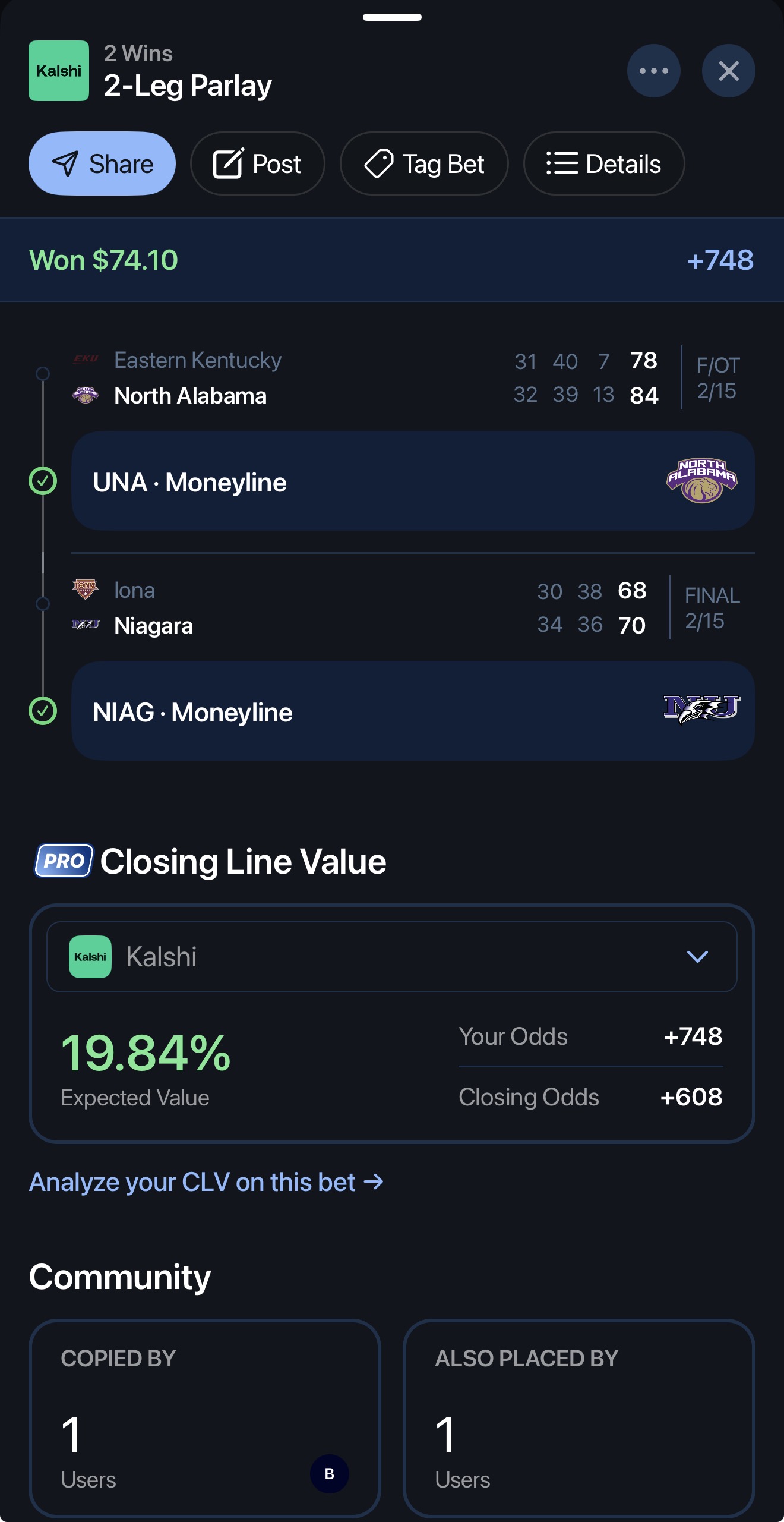
Task: Open the more options ellipsis menu
Action: pyautogui.click(x=653, y=70)
